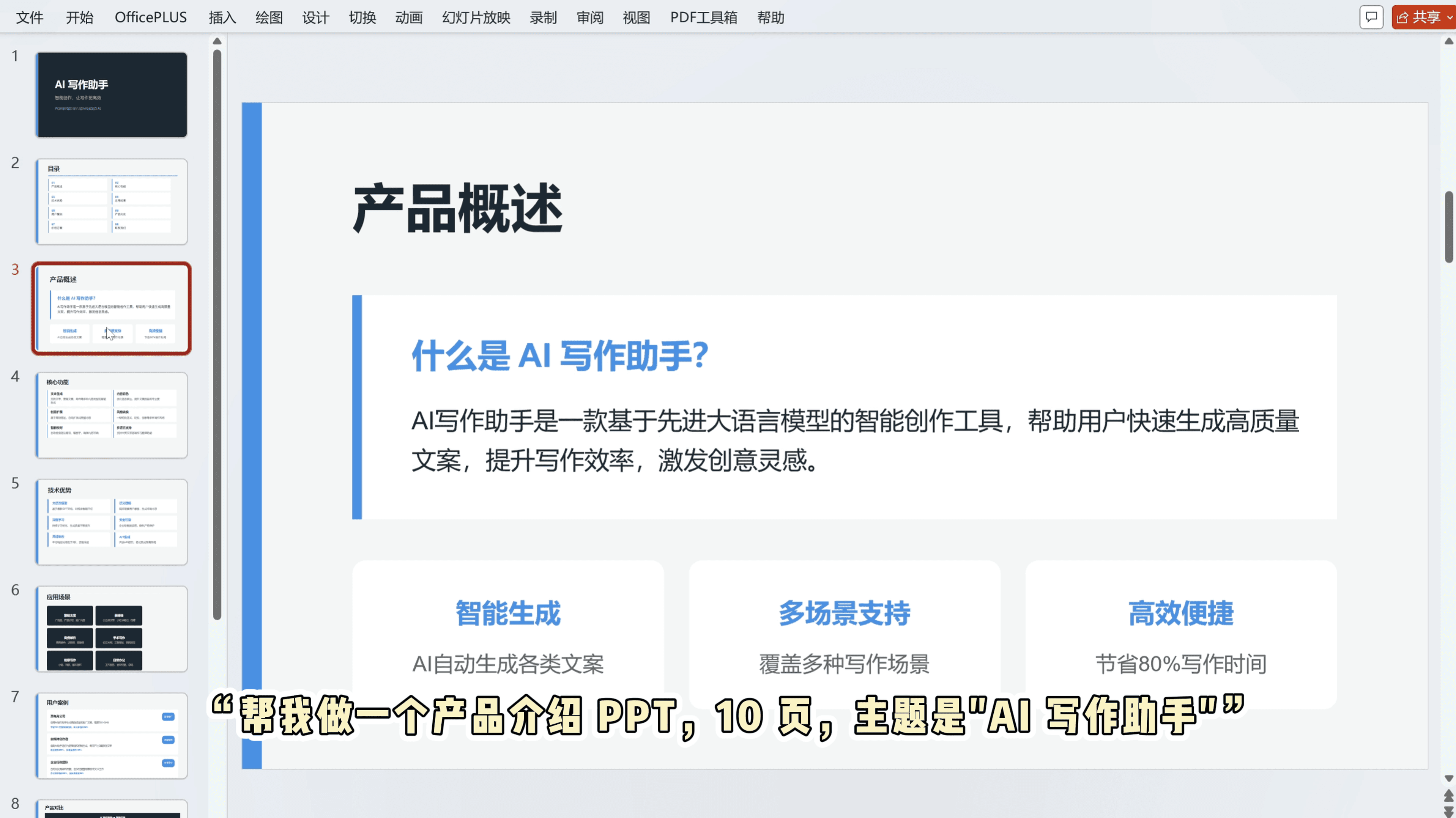Open the comments panel via speech bubble icon
This screenshot has width=1456, height=818.
click(x=1372, y=17)
